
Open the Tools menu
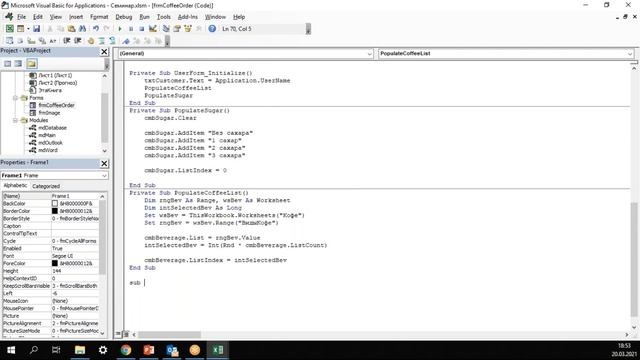[163, 17]
